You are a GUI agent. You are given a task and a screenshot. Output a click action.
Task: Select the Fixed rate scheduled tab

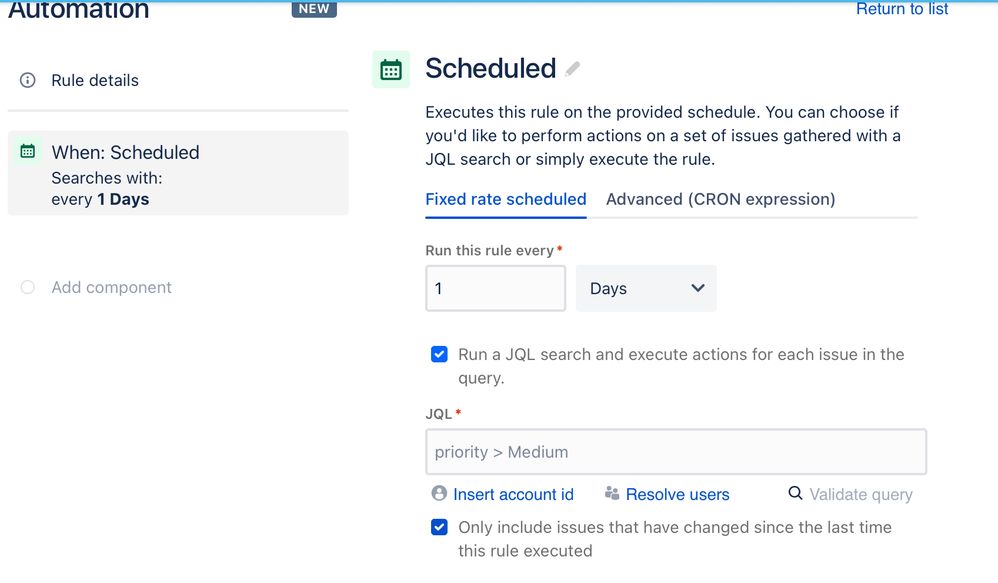(506, 199)
